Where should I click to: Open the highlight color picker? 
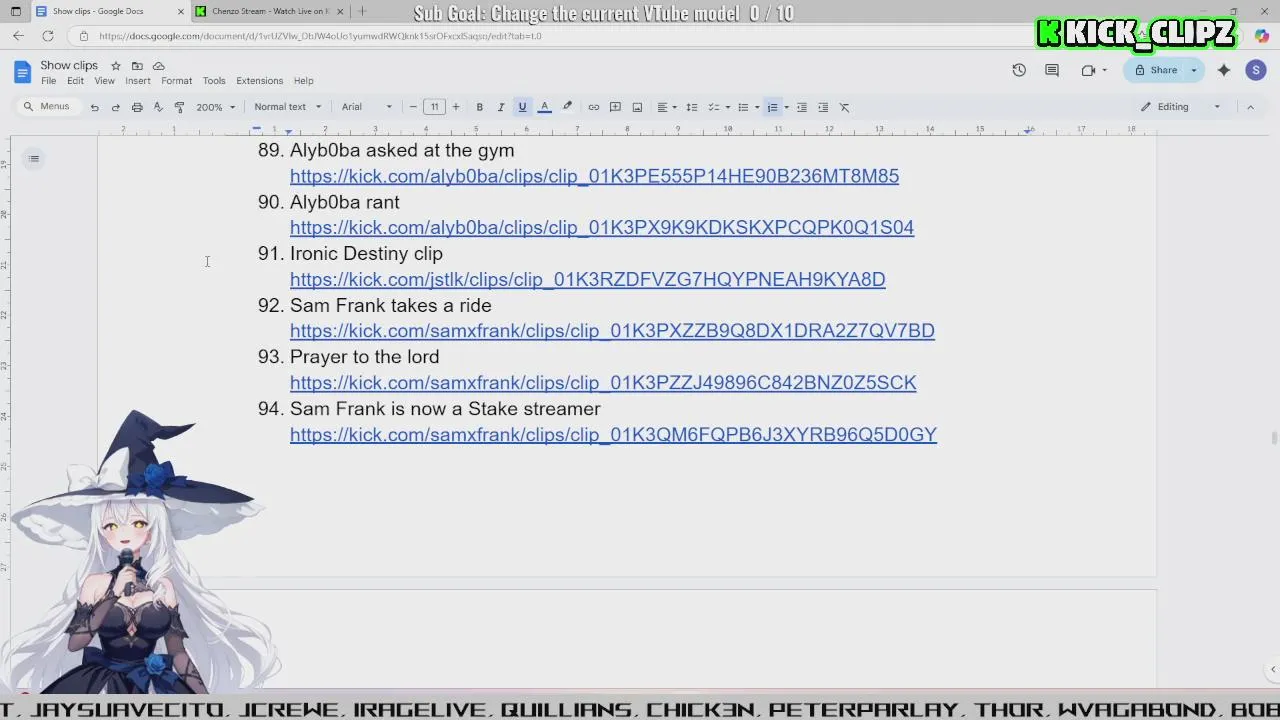point(567,107)
